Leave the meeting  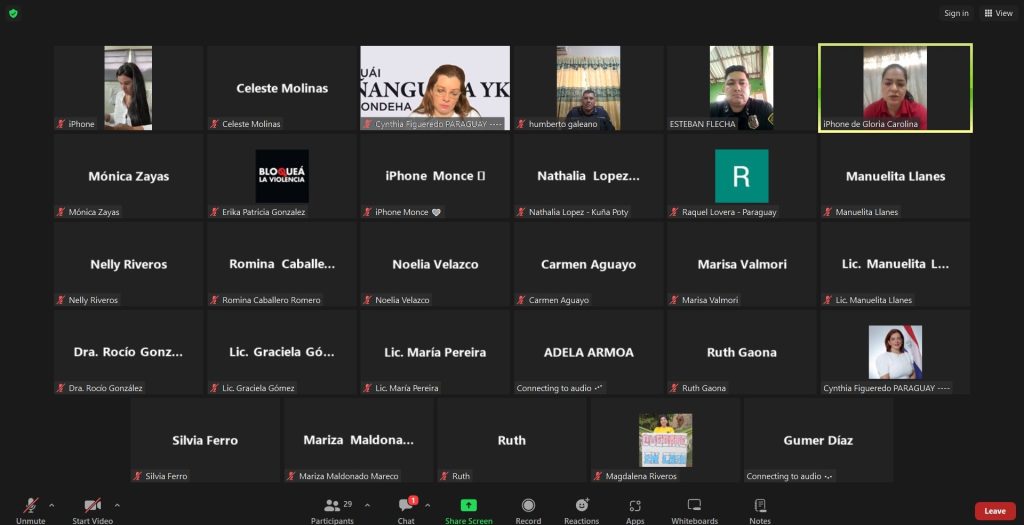(994, 511)
